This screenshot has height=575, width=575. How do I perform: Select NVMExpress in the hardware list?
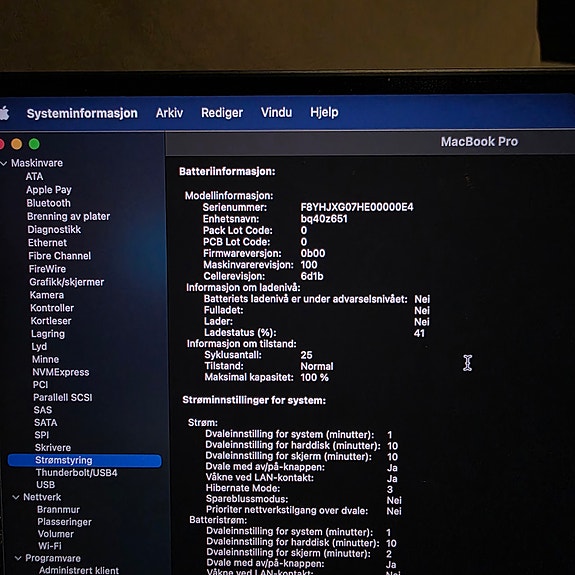tap(61, 372)
